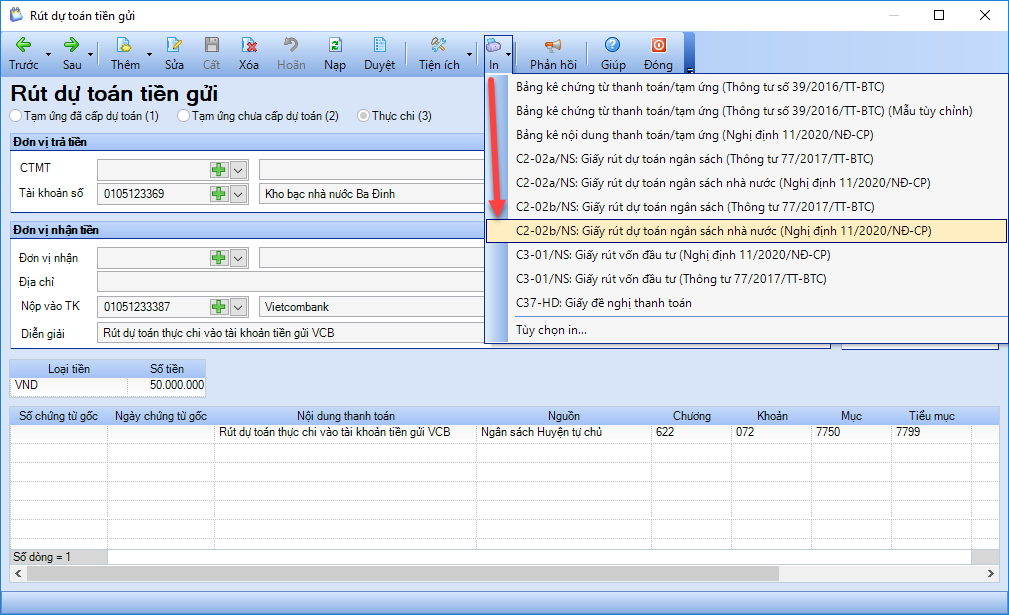Send feedback via Phản hồi
The height and width of the screenshot is (615, 1009).
[553, 54]
